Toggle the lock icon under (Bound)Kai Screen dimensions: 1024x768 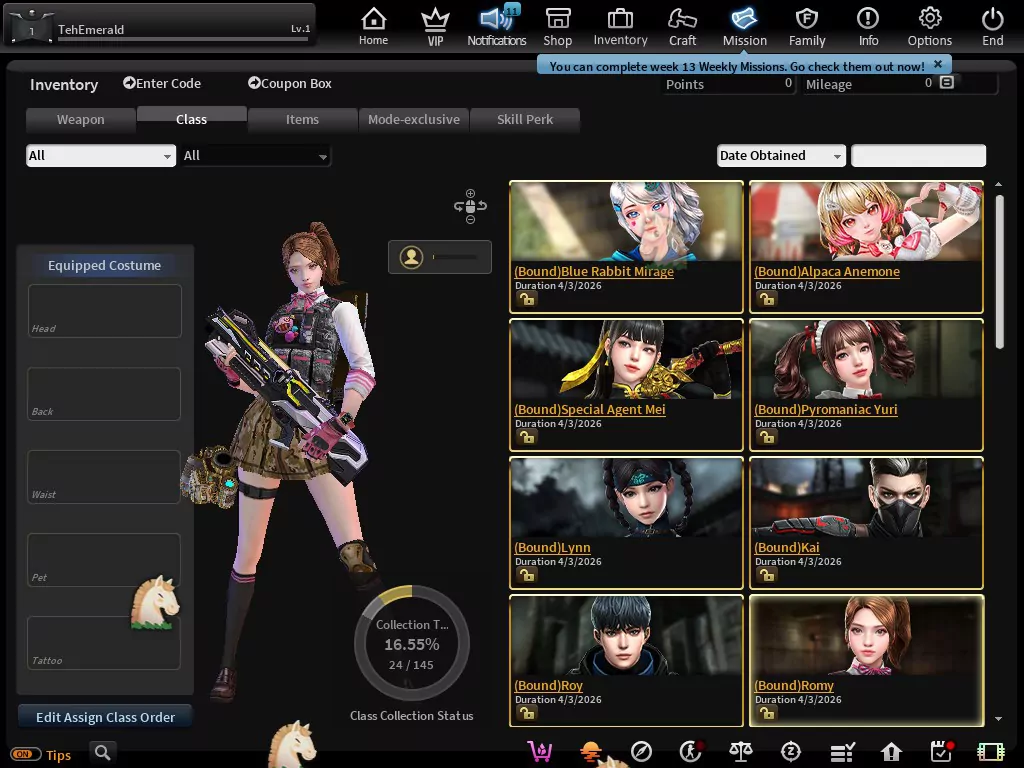(x=766, y=575)
